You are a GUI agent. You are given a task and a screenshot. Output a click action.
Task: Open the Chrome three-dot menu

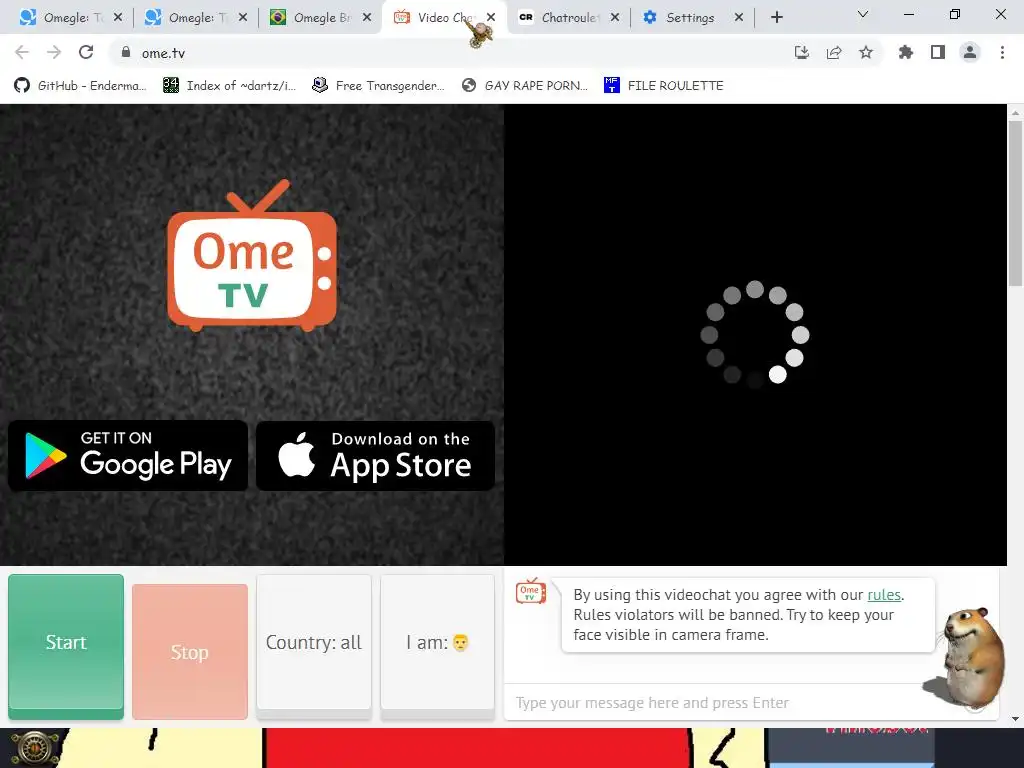1002,52
